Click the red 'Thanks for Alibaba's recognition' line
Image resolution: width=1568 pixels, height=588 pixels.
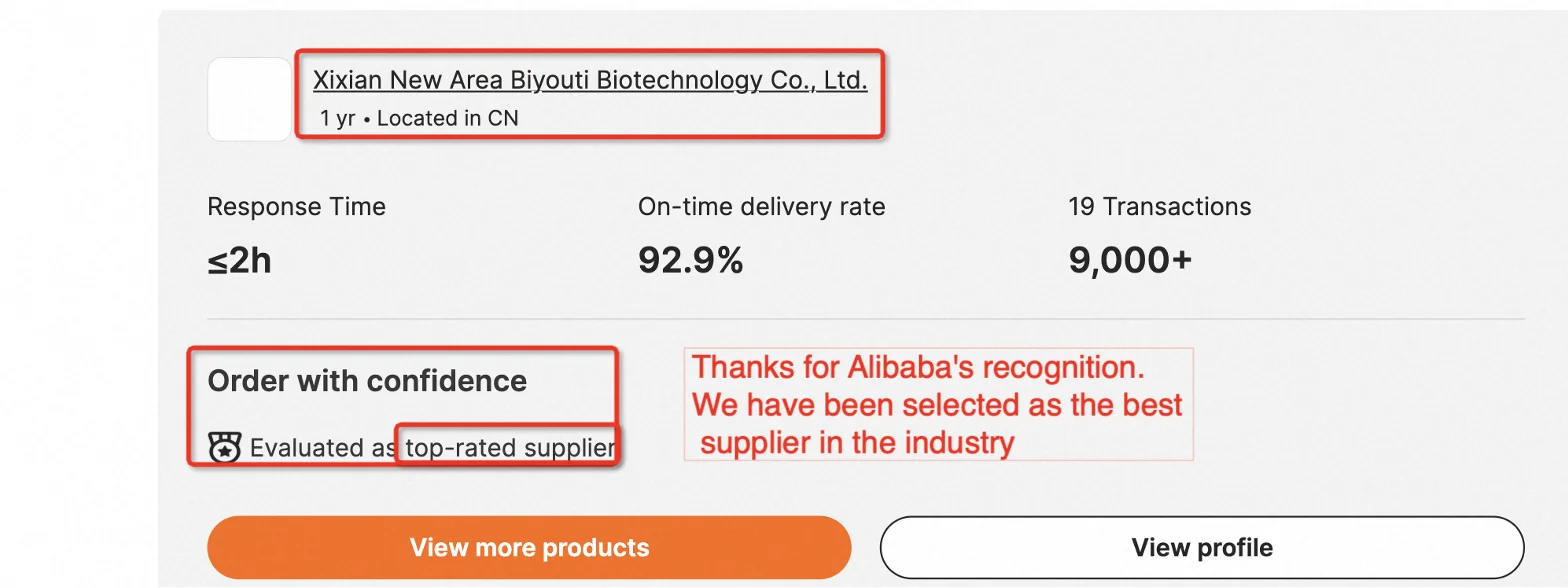(x=918, y=368)
